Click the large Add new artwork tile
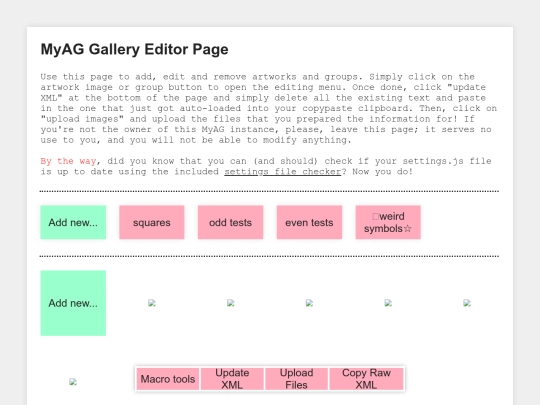The width and height of the screenshot is (540, 405). click(x=73, y=303)
